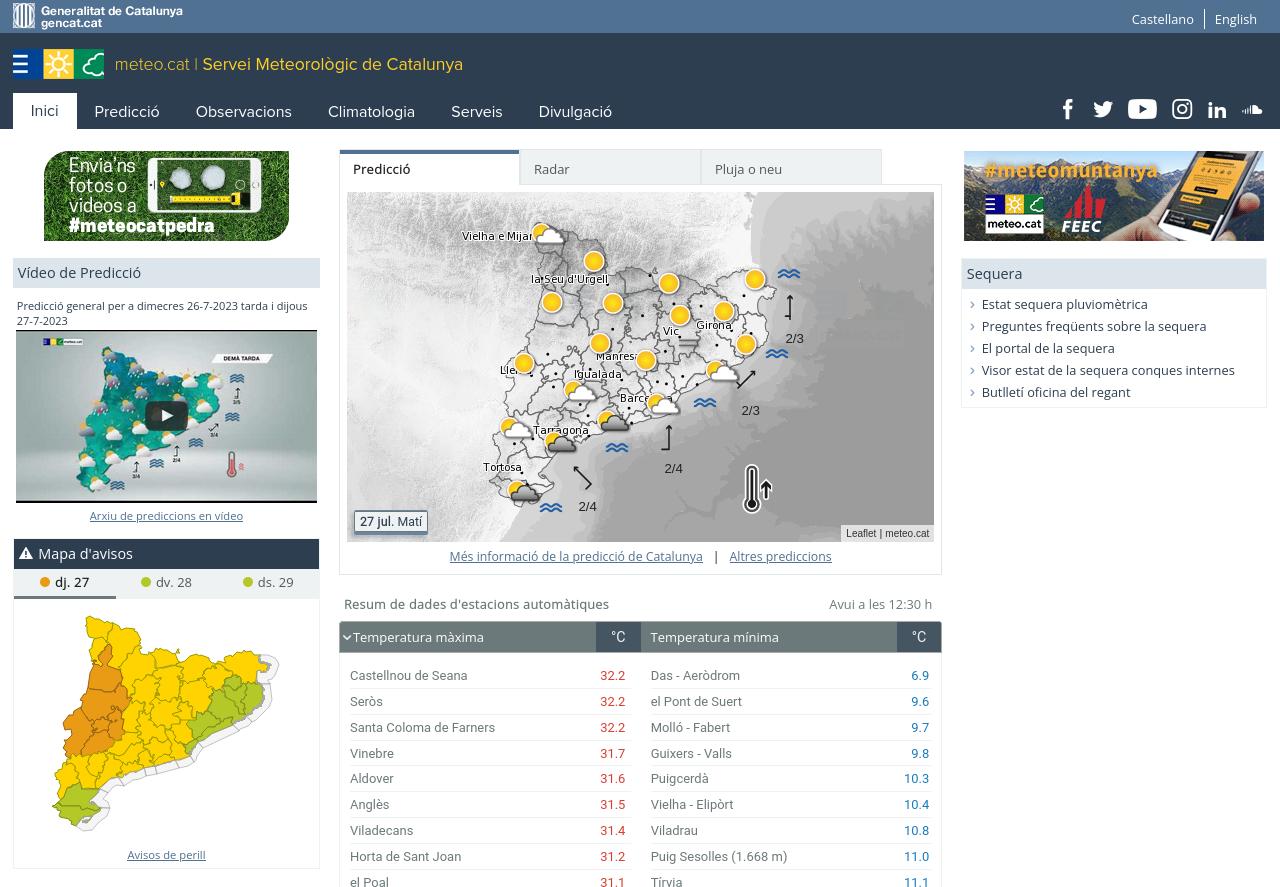The image size is (1280, 887).
Task: Select the ds. 29 warnings day
Action: coord(268,583)
